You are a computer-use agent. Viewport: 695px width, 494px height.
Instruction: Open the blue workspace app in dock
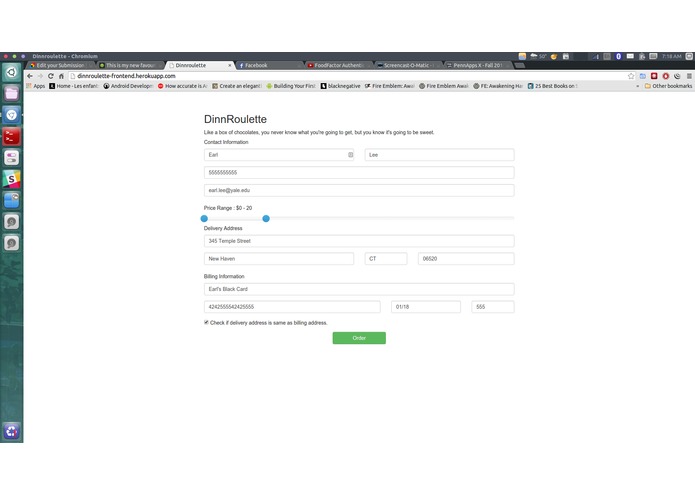pyautogui.click(x=12, y=200)
